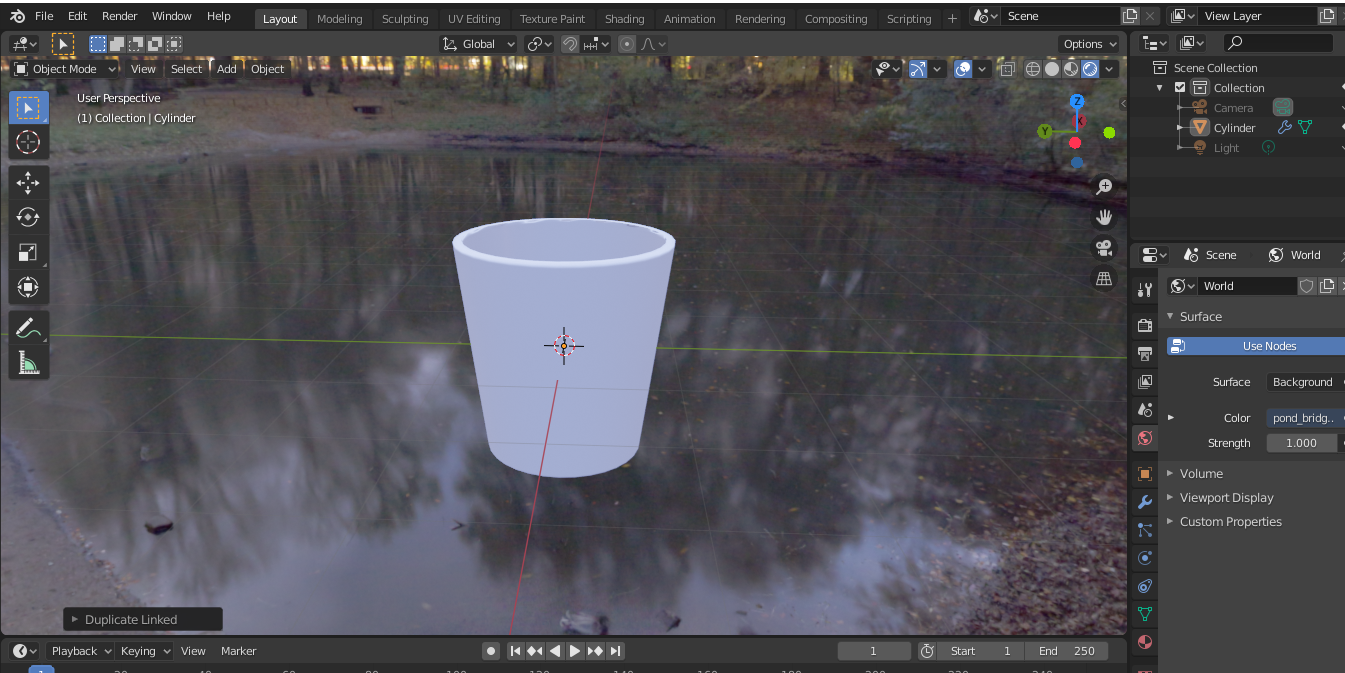Open the Physics properties tab
This screenshot has height=673, width=1345.
1145,558
